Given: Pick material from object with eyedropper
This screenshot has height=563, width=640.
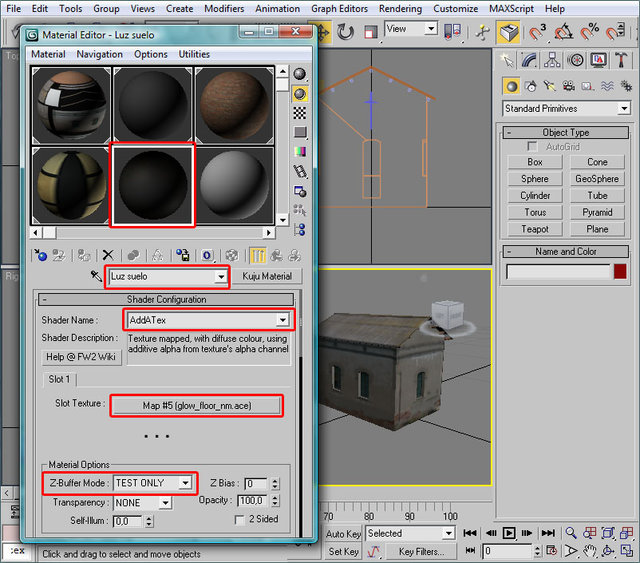Looking at the screenshot, I should (97, 275).
